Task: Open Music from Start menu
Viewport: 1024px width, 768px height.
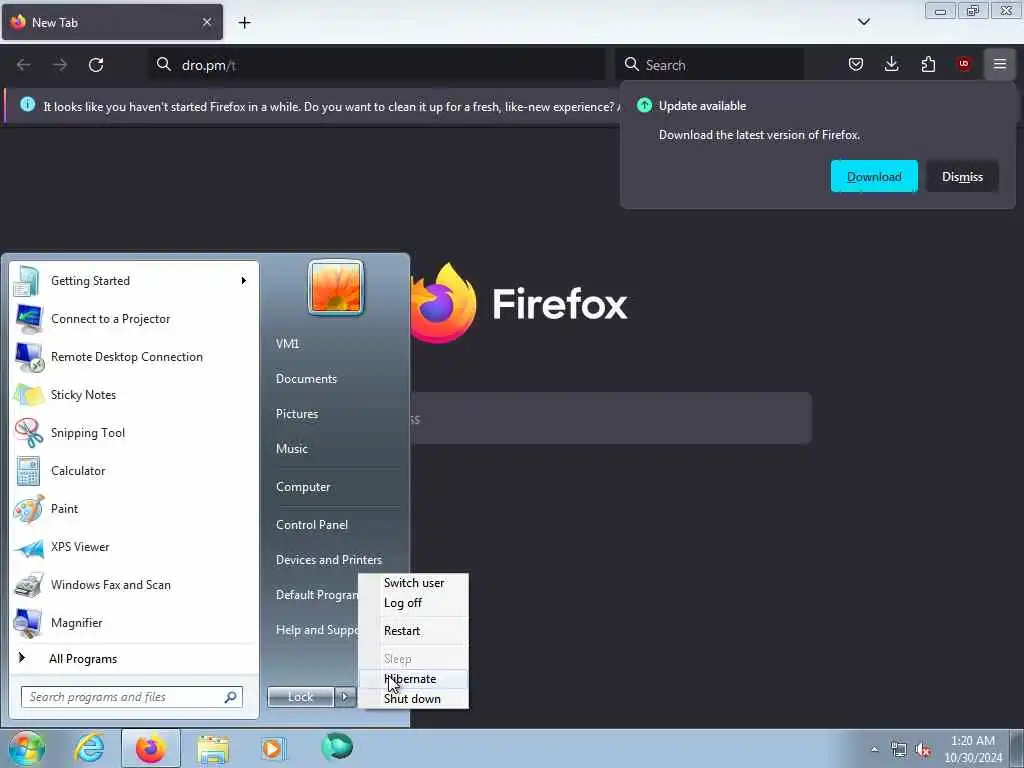Action: coord(292,449)
